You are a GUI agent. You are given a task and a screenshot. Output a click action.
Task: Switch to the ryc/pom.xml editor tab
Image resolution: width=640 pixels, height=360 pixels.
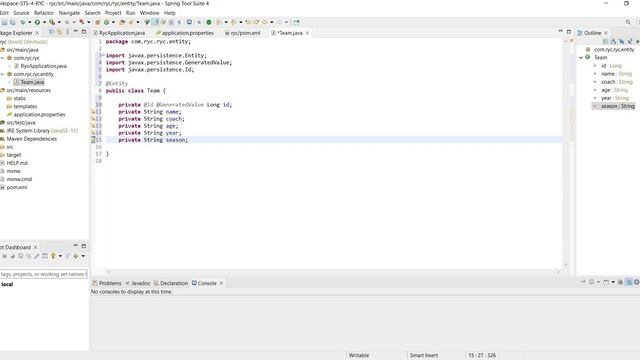coord(242,33)
